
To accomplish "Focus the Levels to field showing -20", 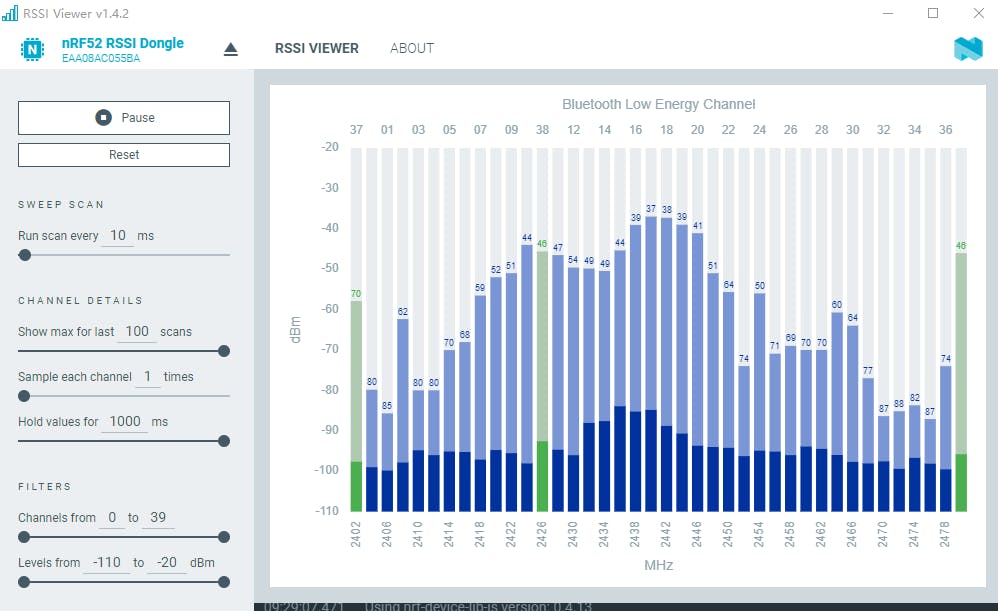I will [167, 563].
